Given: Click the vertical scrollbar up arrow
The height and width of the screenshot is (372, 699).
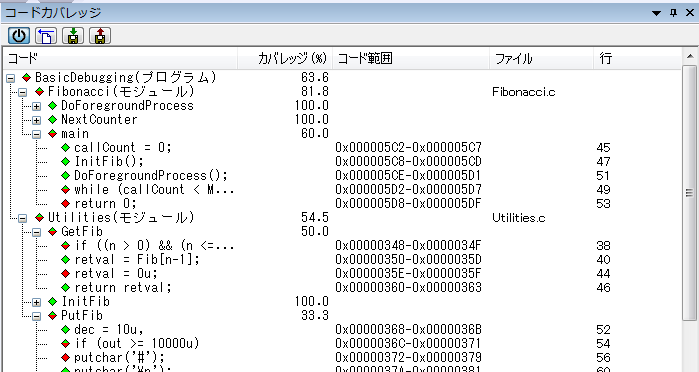Looking at the screenshot, I should click(x=689, y=57).
